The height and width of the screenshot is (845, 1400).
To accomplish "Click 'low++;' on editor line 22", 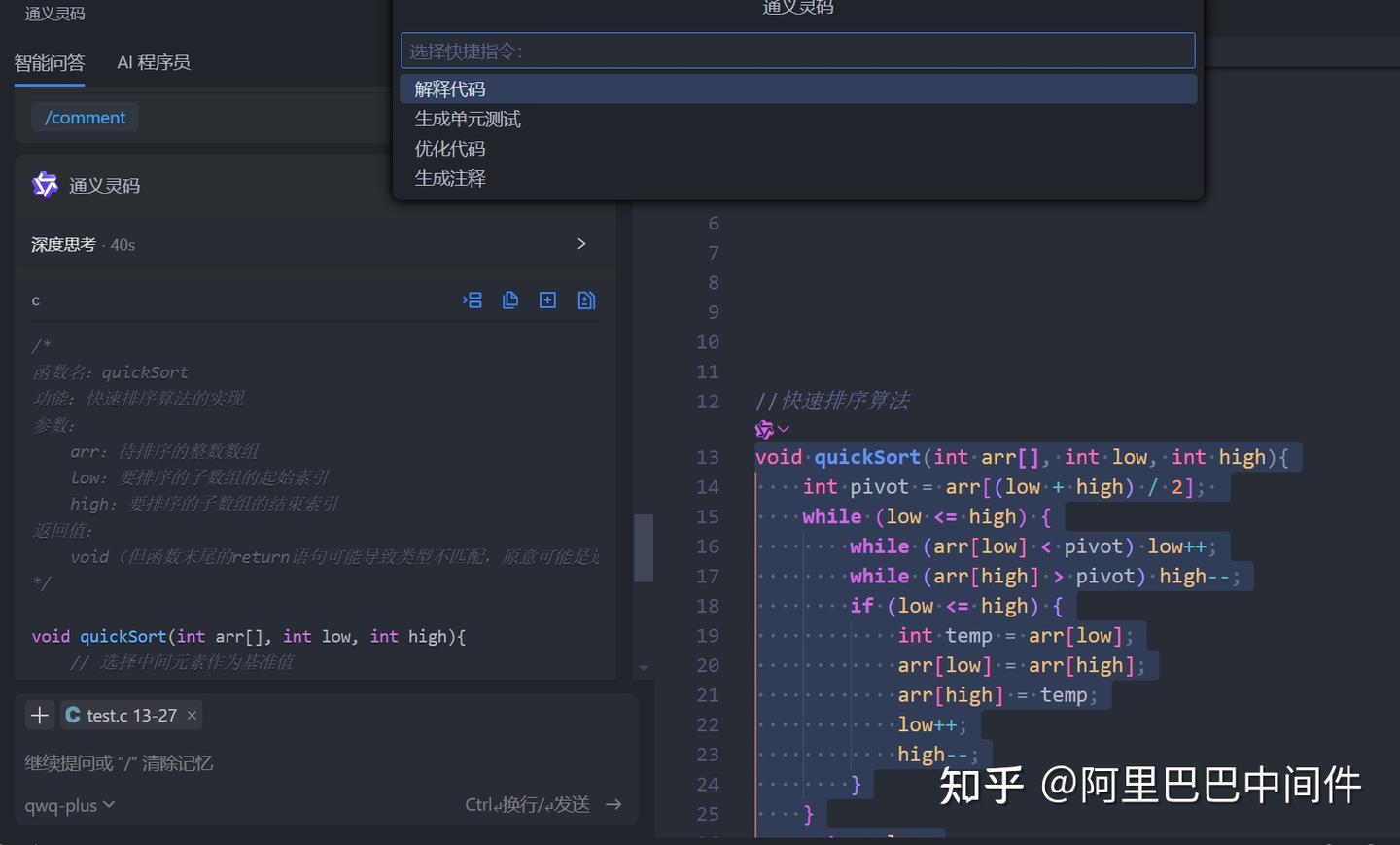I will (x=932, y=725).
